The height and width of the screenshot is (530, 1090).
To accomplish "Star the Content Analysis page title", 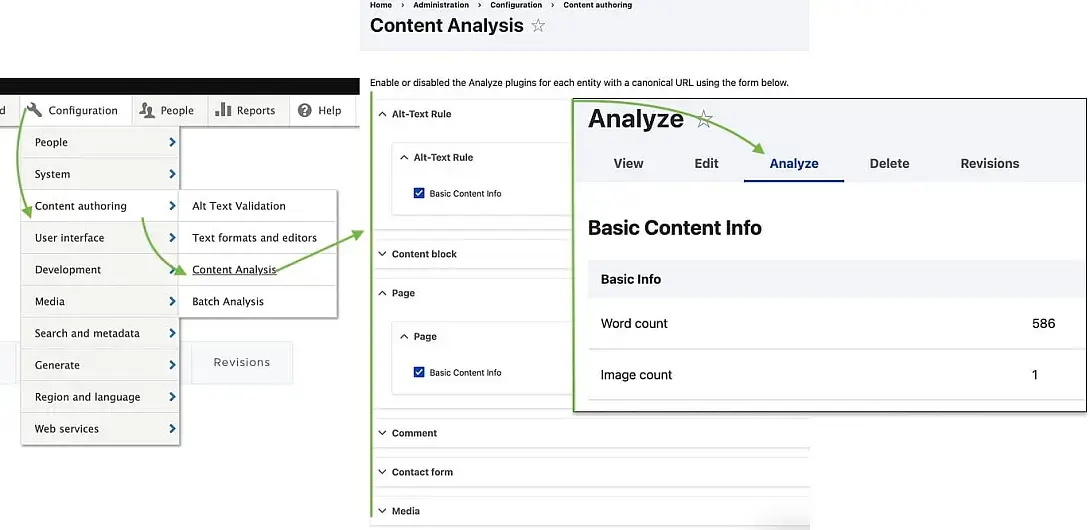I will (x=538, y=26).
